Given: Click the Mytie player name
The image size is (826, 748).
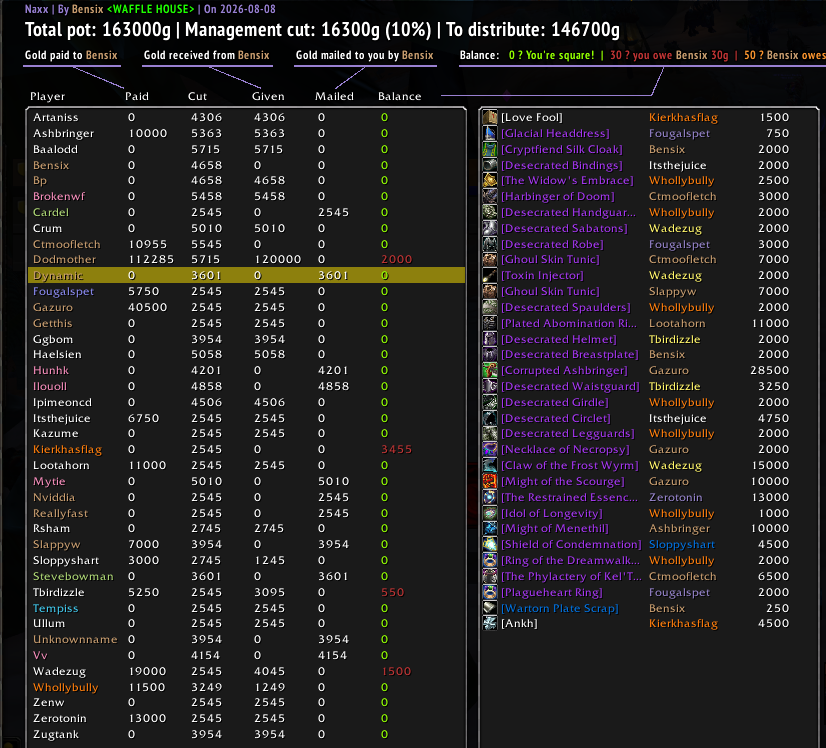Looking at the screenshot, I should tap(49, 481).
